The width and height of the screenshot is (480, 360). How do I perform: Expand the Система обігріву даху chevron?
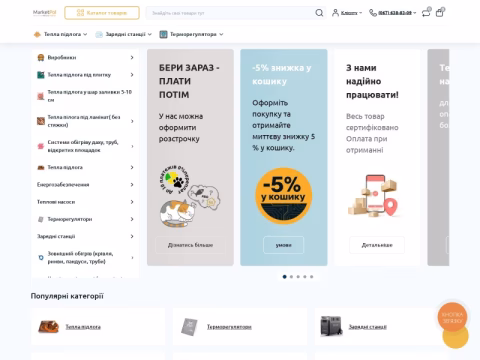tap(132, 146)
